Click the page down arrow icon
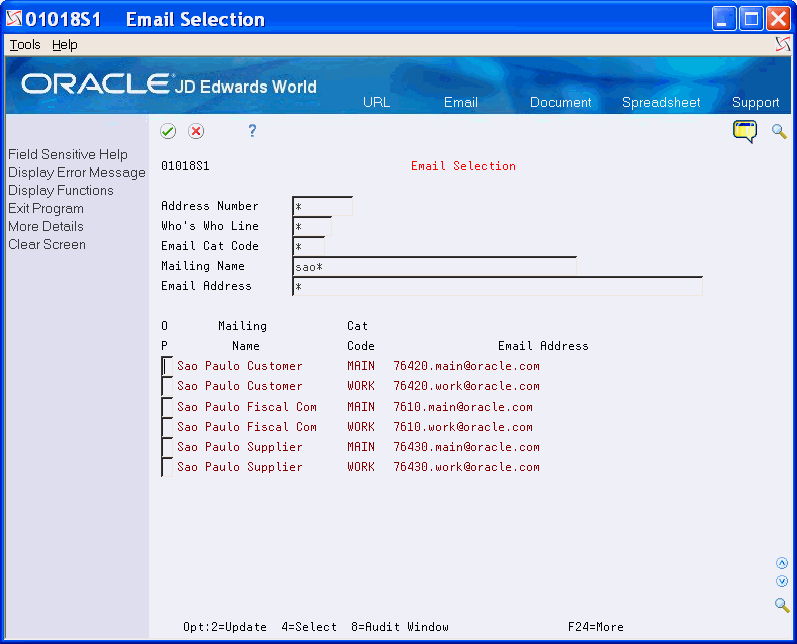Viewport: 797px width, 644px height. pyautogui.click(x=782, y=581)
